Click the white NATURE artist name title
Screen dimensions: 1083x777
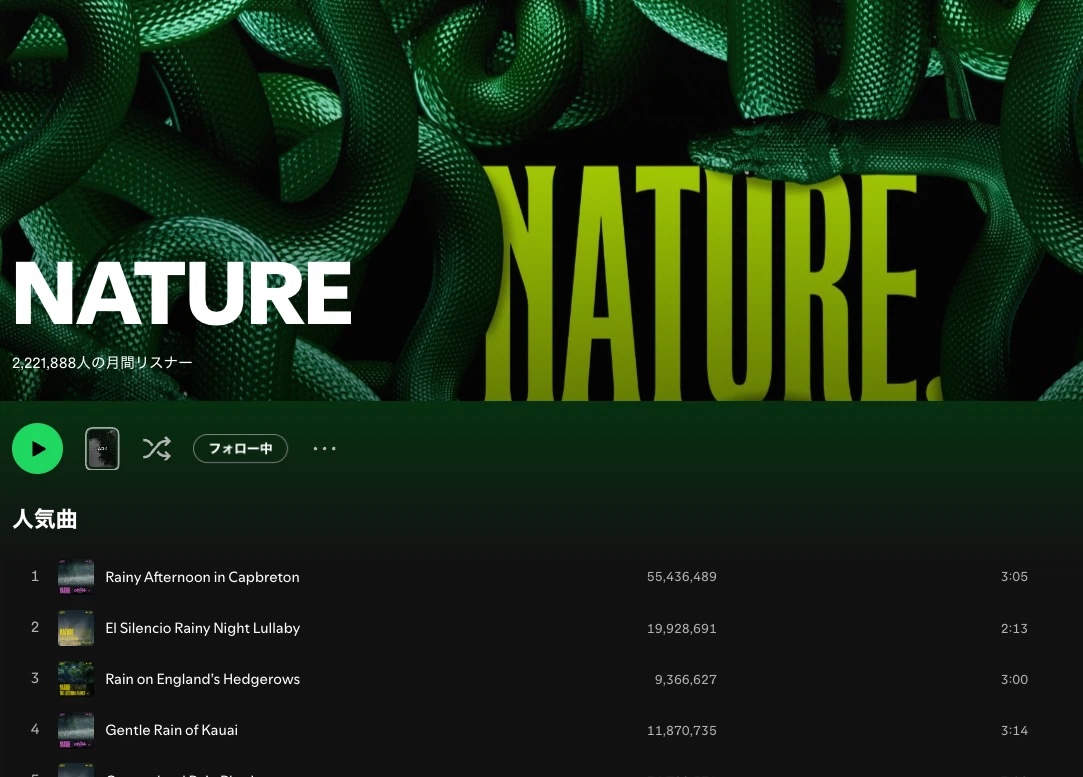point(182,293)
